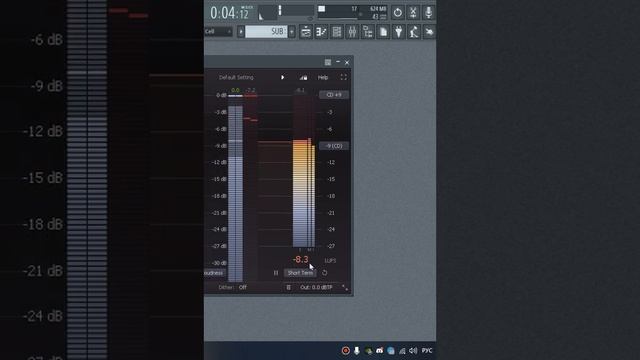Click the Short Term loudness mode button

[300, 273]
